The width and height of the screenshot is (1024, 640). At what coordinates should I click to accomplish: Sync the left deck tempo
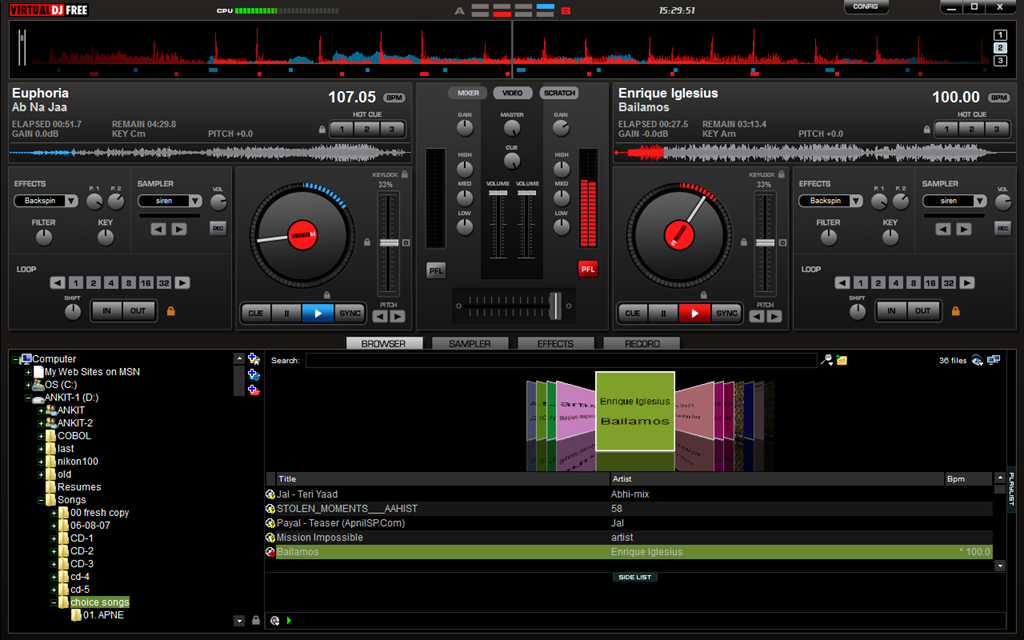tap(350, 313)
